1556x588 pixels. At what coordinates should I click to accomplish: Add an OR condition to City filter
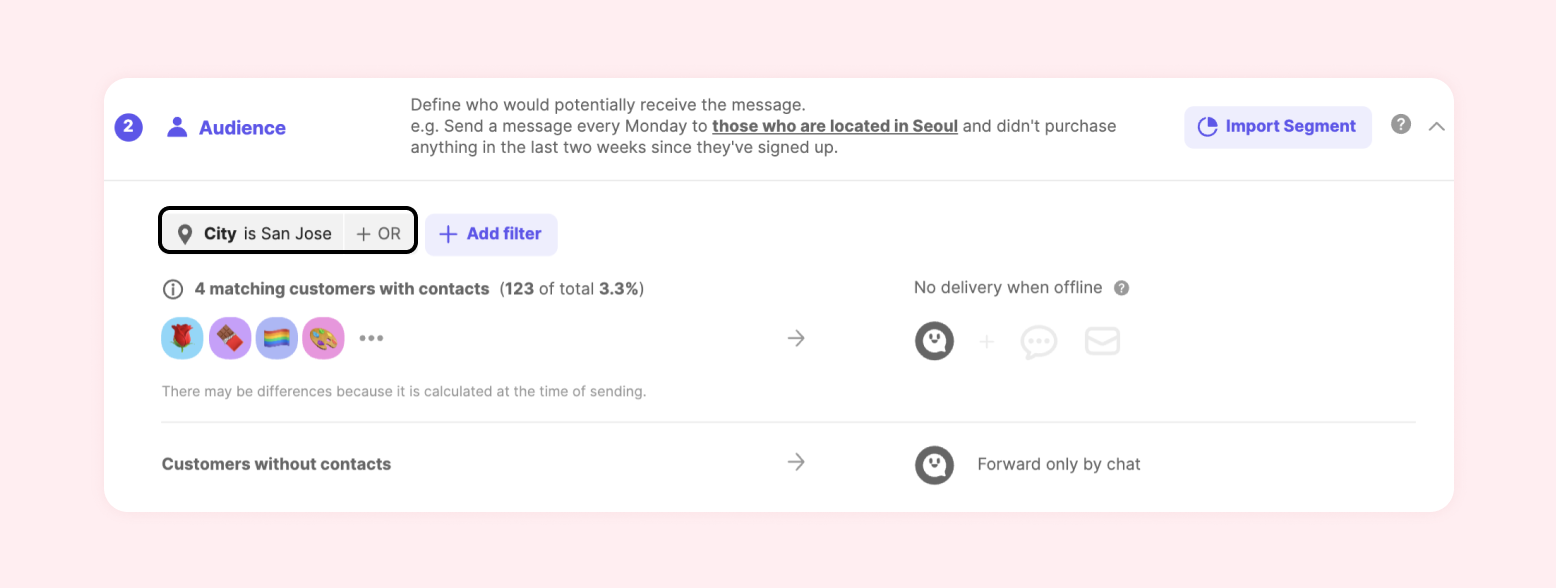pyautogui.click(x=379, y=234)
